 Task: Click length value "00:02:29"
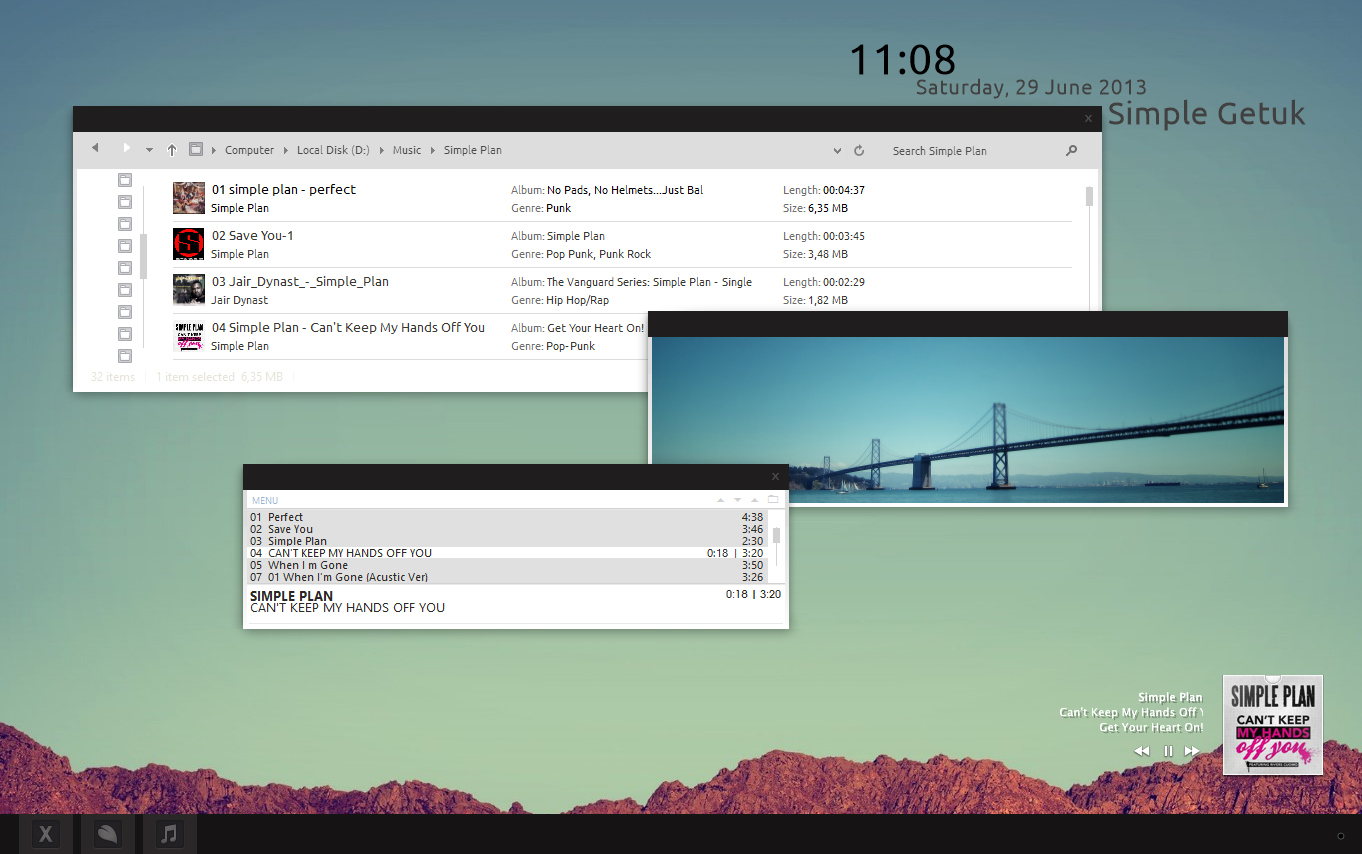pos(844,282)
